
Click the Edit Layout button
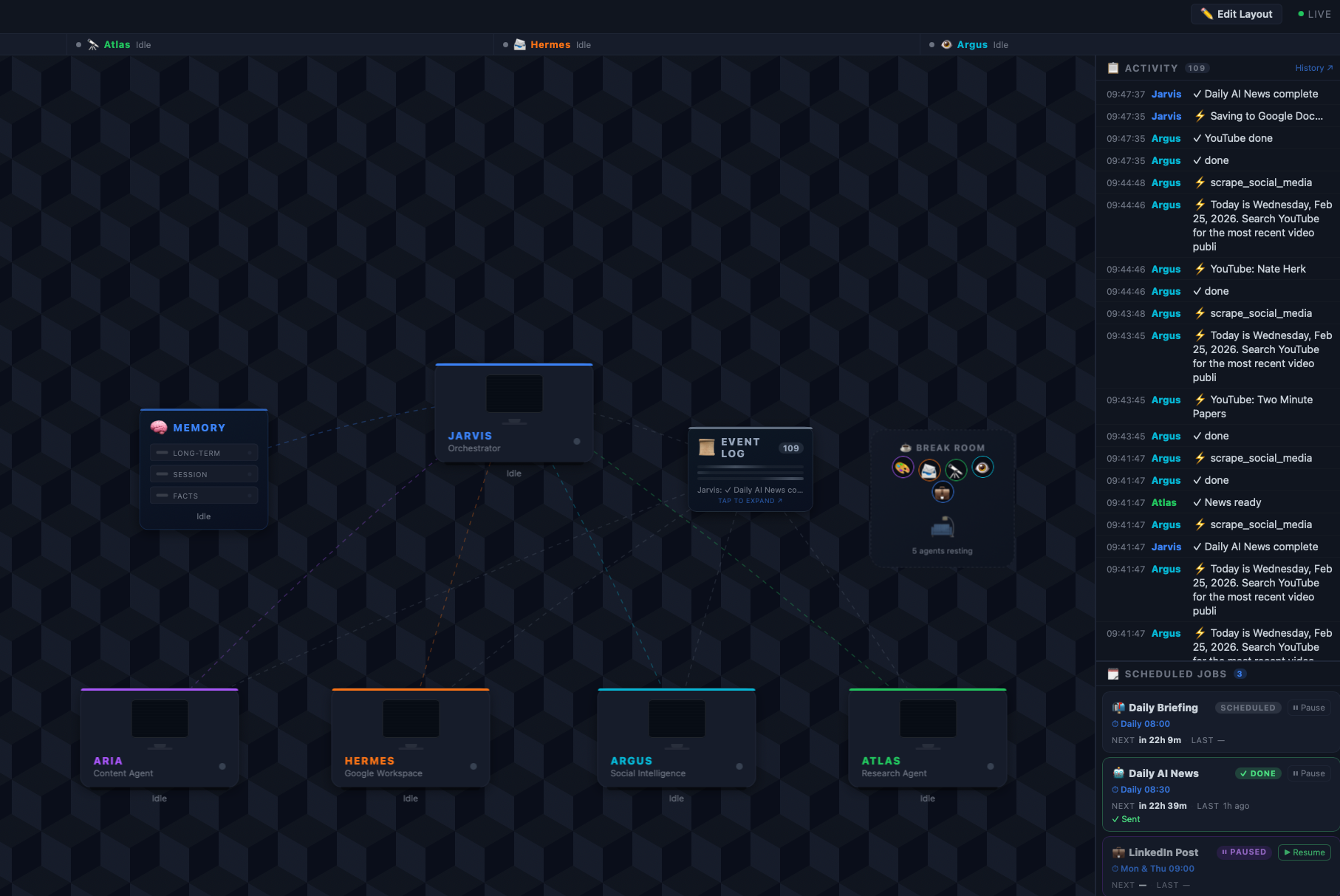point(1236,14)
